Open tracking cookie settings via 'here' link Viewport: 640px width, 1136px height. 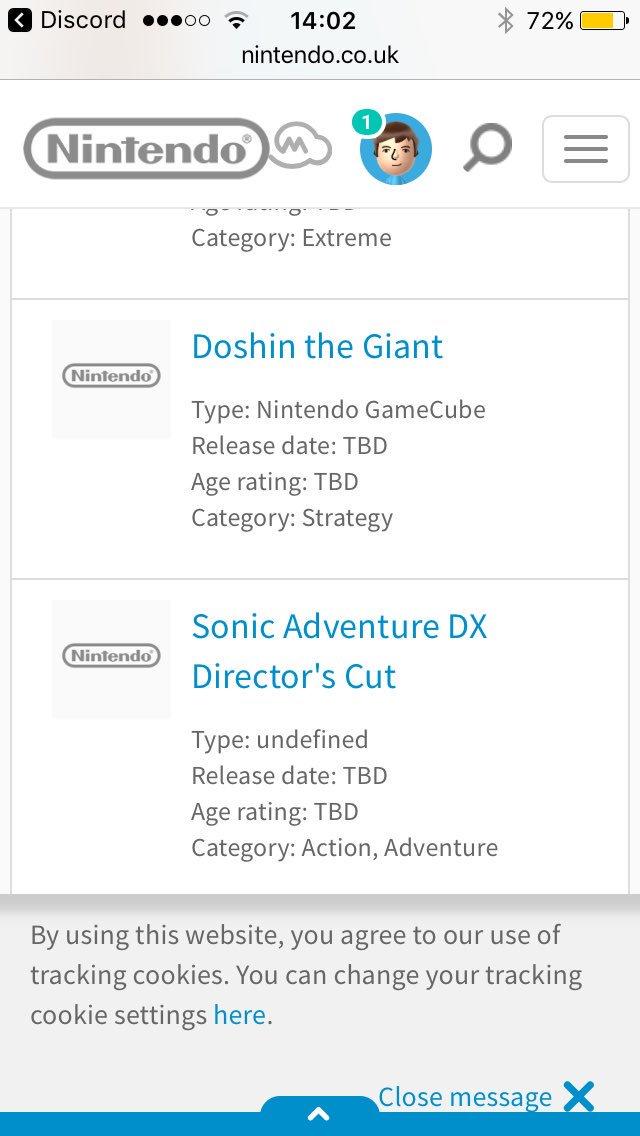point(239,1014)
